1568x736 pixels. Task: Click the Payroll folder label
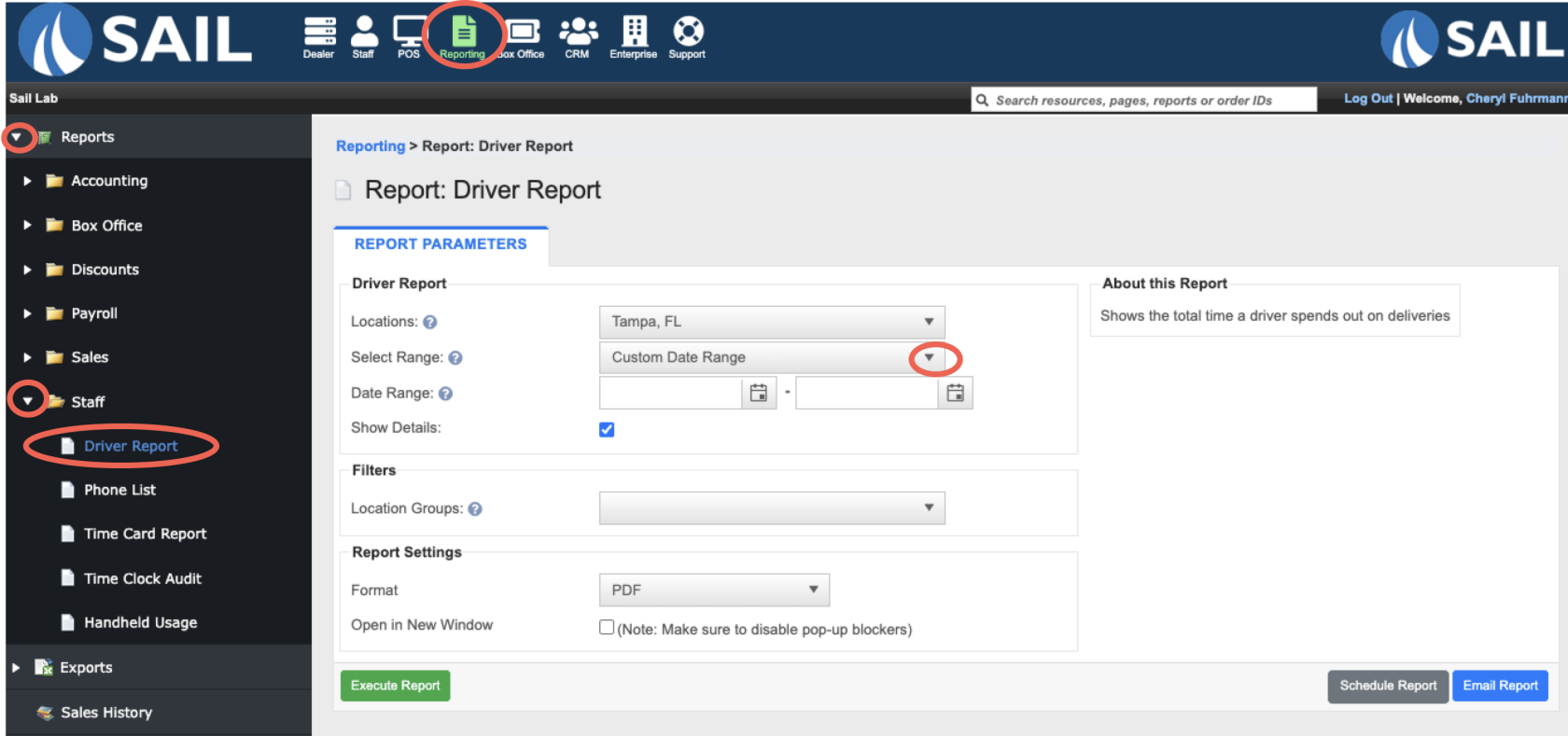pos(94,313)
